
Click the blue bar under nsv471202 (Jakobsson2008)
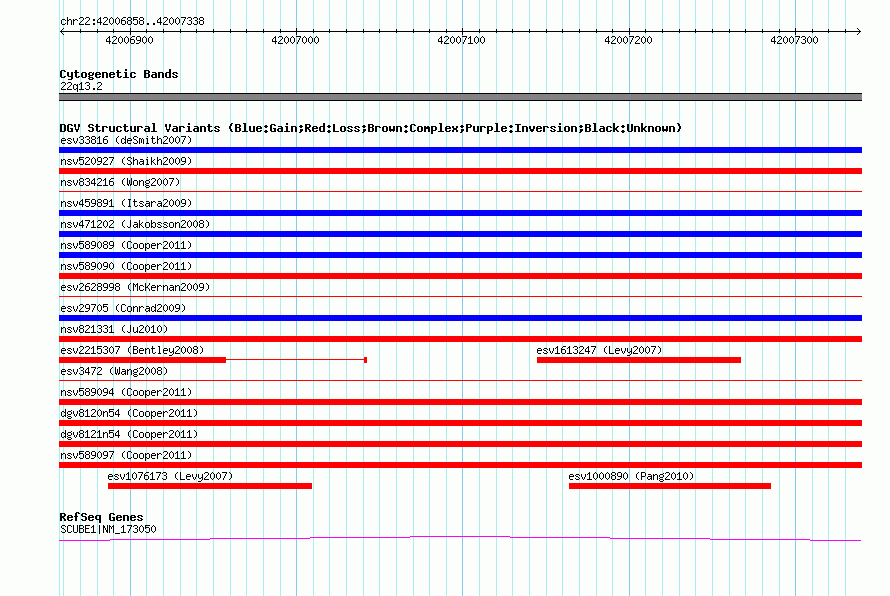pos(460,234)
